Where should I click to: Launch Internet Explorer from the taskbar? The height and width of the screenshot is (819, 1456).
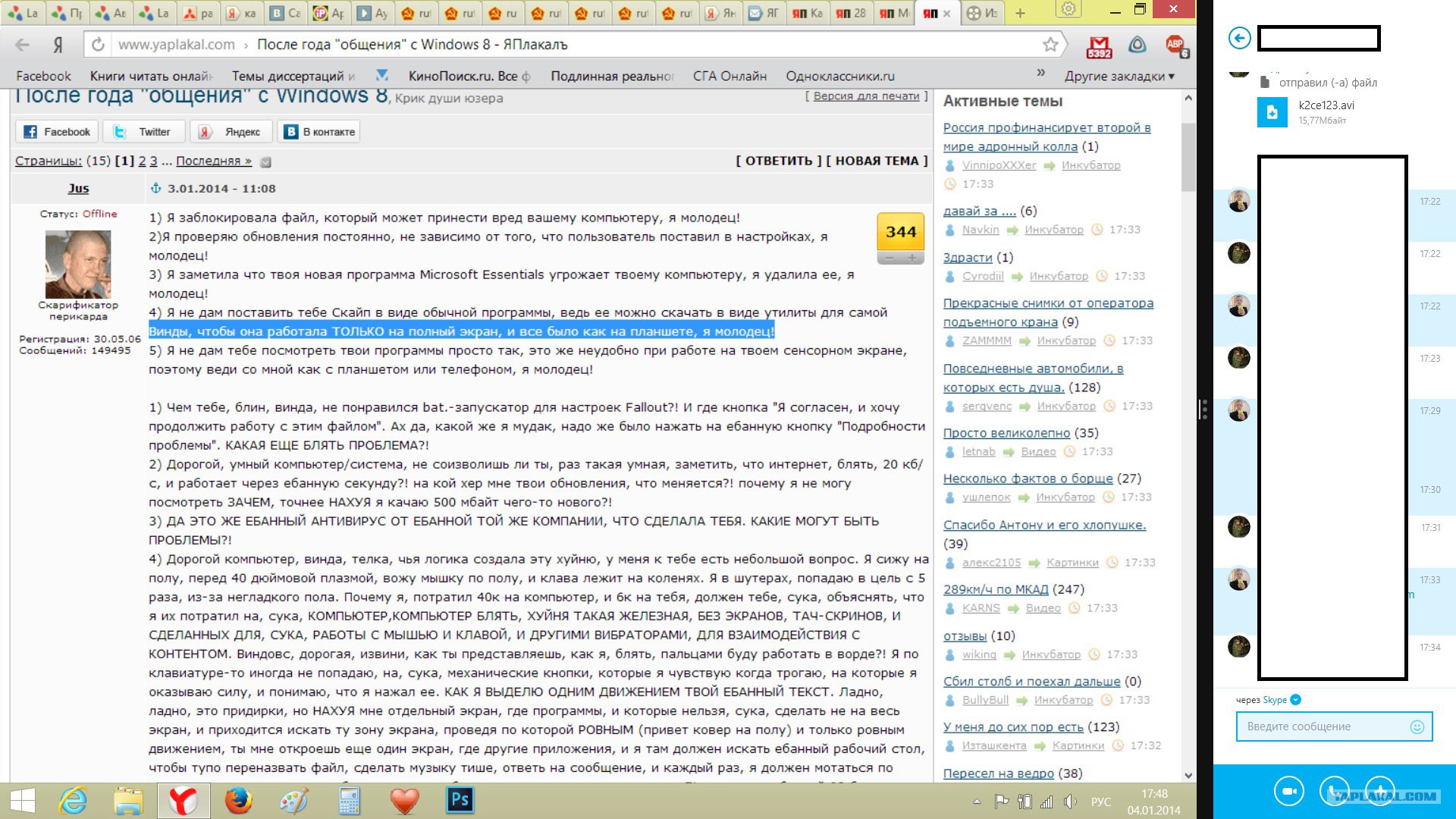(74, 801)
